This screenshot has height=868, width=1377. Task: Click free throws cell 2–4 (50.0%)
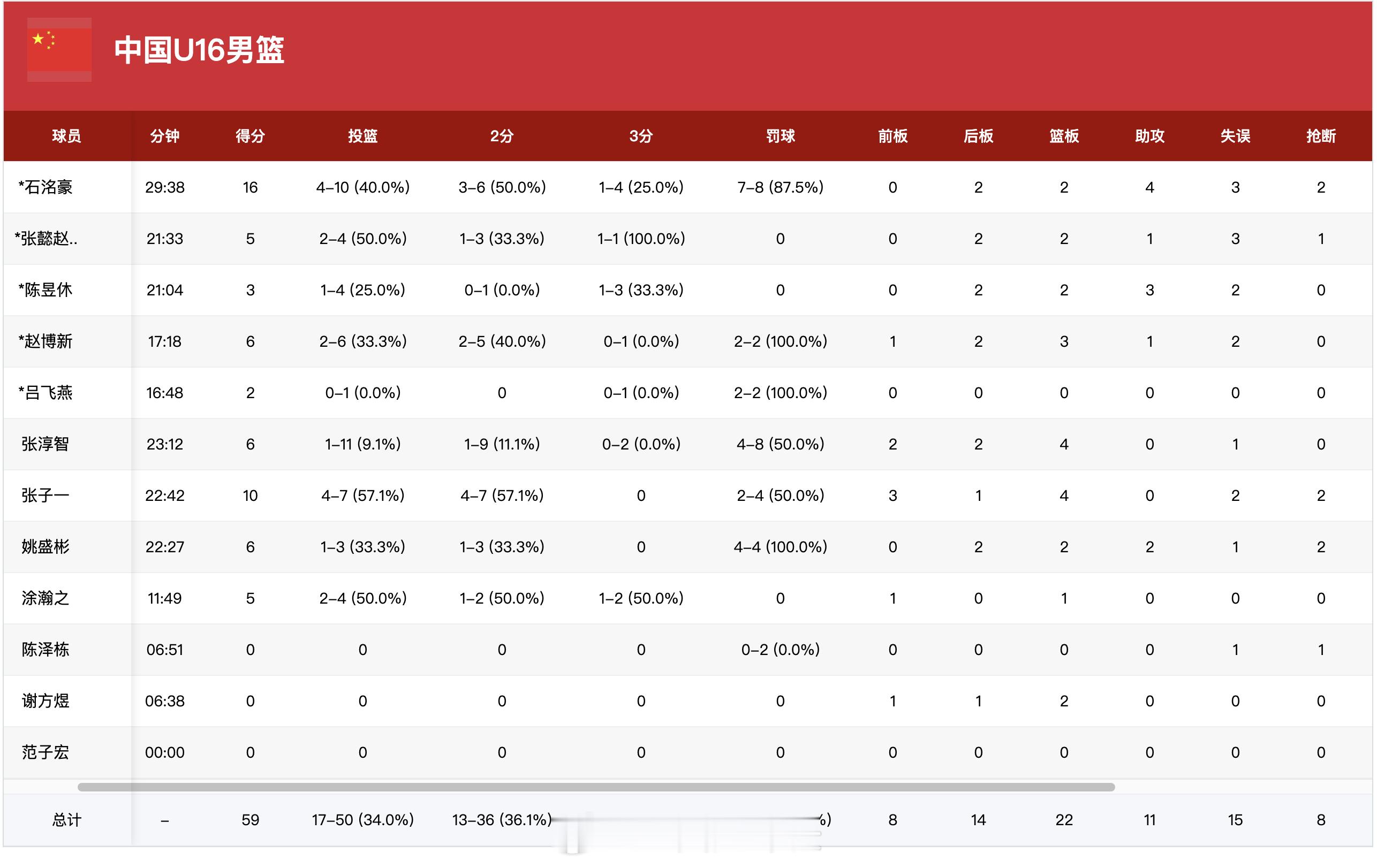pyautogui.click(x=781, y=496)
